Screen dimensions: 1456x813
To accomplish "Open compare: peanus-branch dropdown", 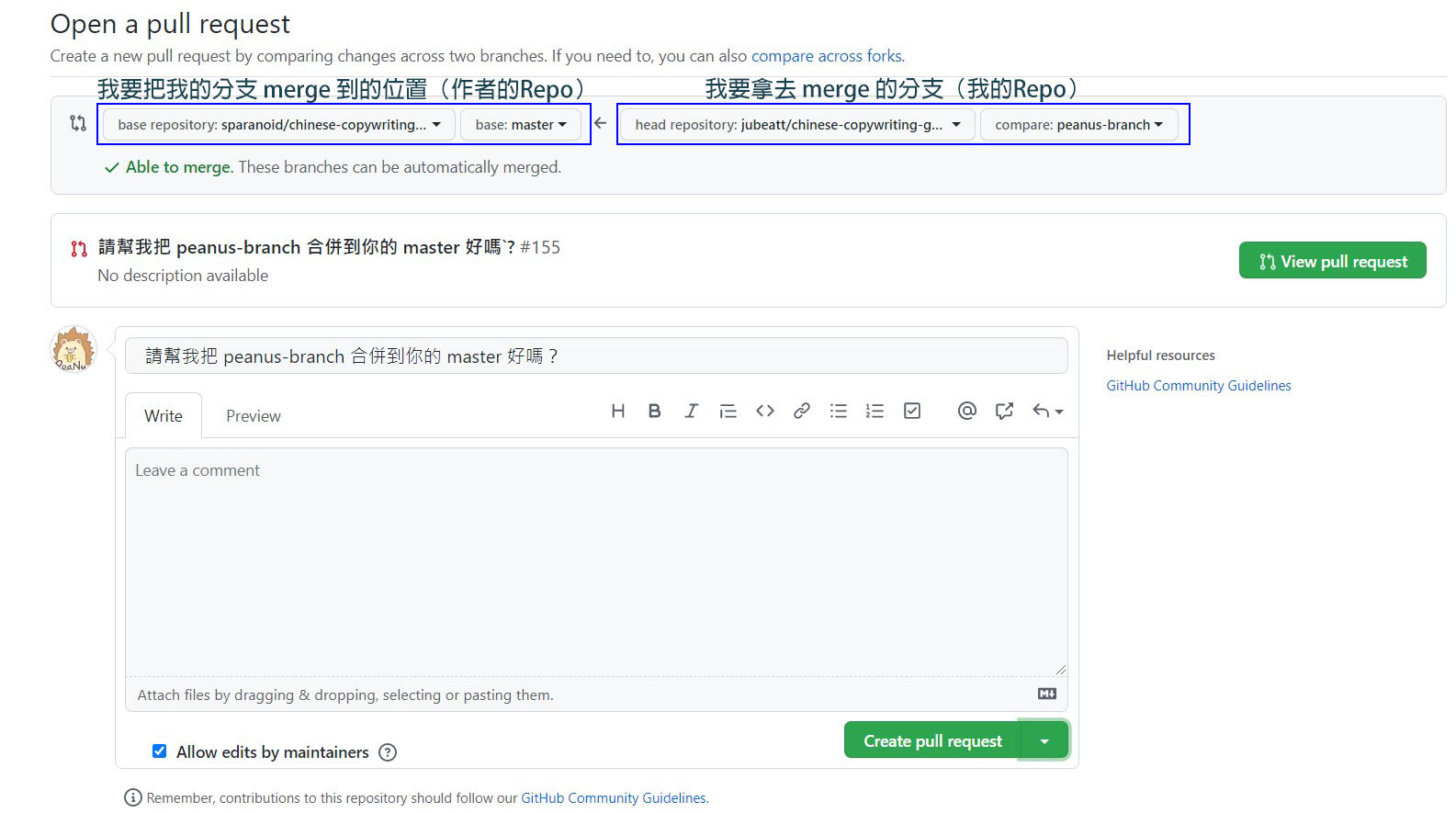I will (1078, 124).
